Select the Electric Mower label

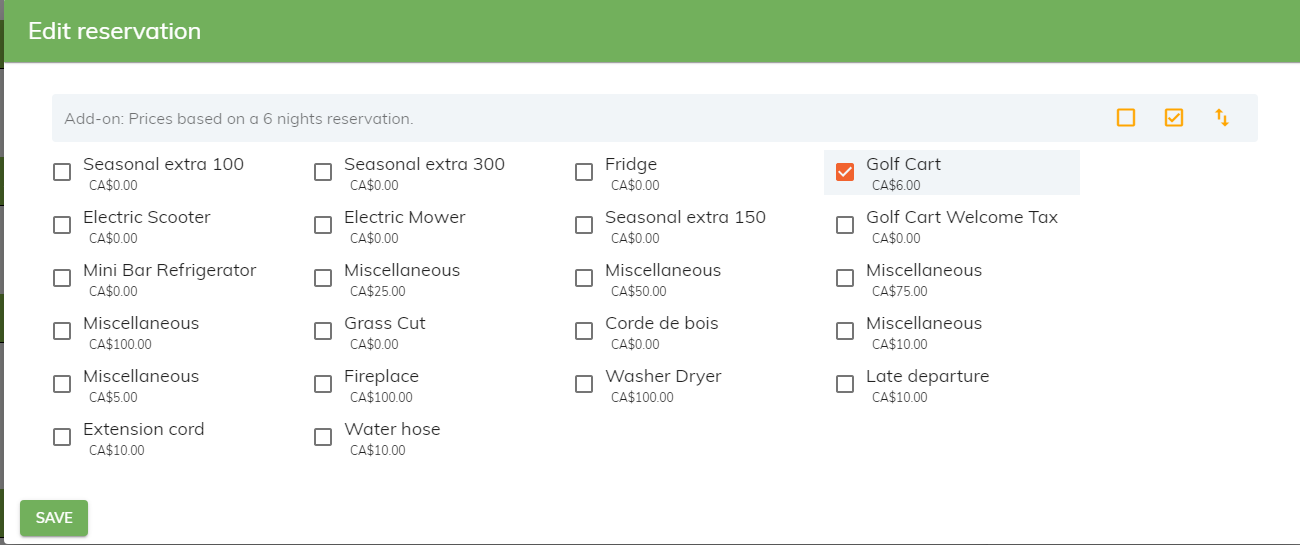(x=405, y=217)
